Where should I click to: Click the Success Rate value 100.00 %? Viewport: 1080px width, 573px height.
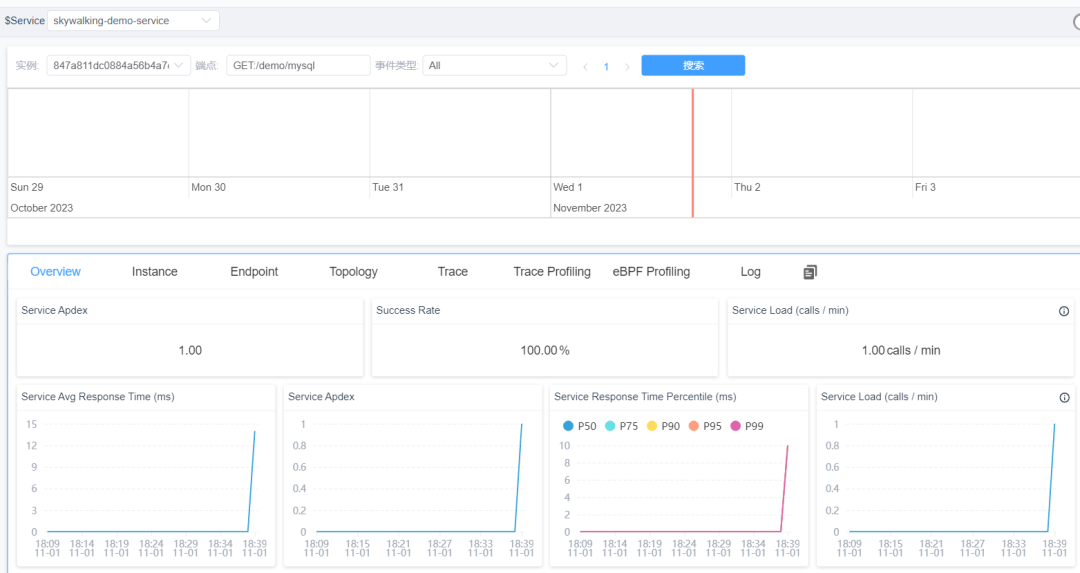click(x=545, y=351)
